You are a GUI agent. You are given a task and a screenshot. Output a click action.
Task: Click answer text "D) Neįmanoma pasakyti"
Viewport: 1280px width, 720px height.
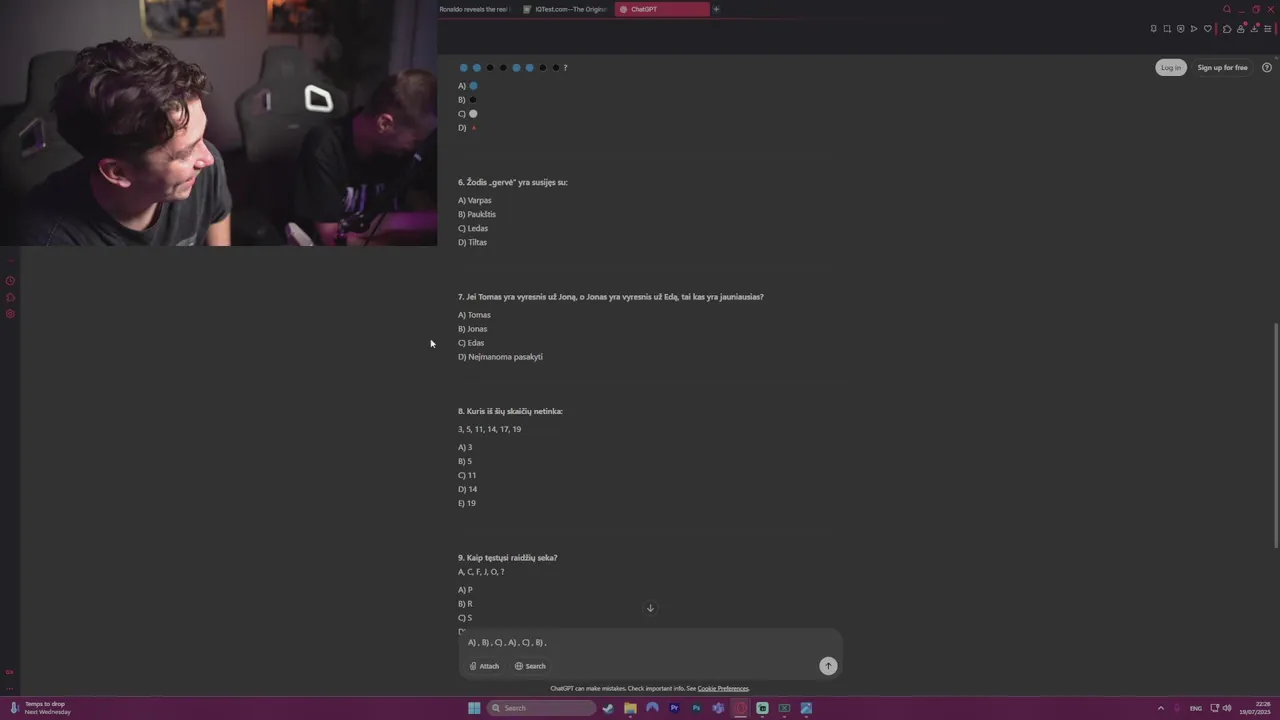[500, 357]
